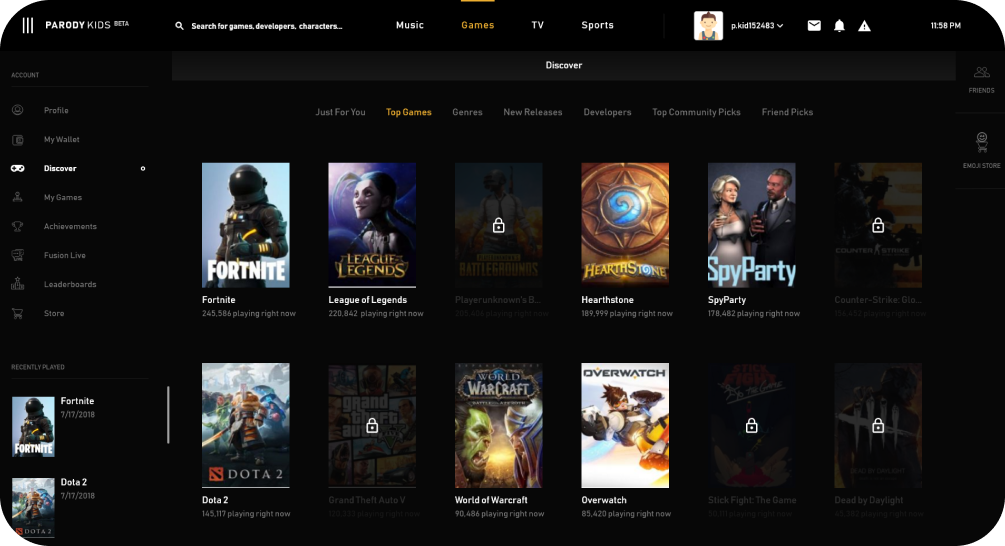Select the Achievements trophy icon
Screen dimensions: 1005x546
[18, 227]
